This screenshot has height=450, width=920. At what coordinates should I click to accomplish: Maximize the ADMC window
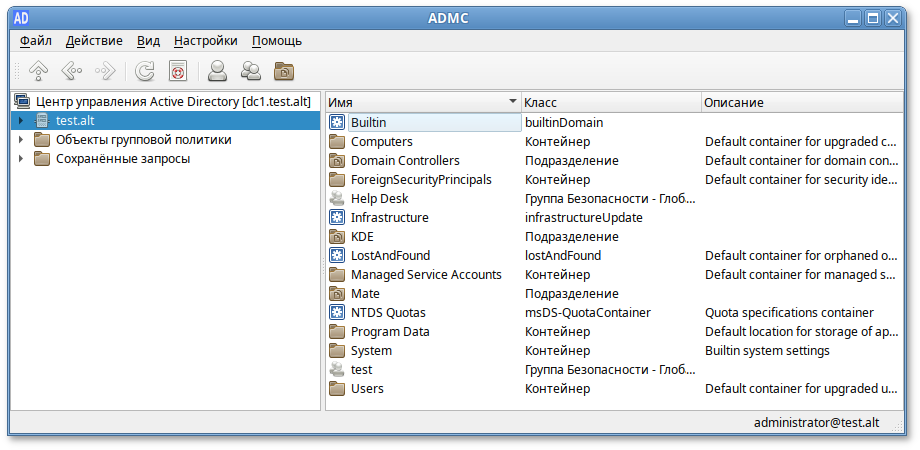(x=872, y=18)
